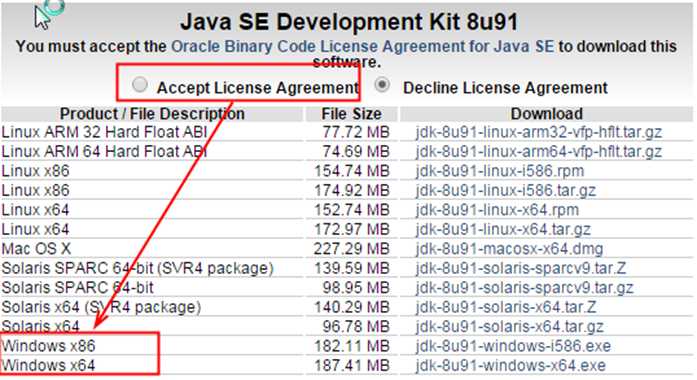Download jdk-8u91-linux-x64.rpm file
The width and height of the screenshot is (697, 380).
[497, 210]
